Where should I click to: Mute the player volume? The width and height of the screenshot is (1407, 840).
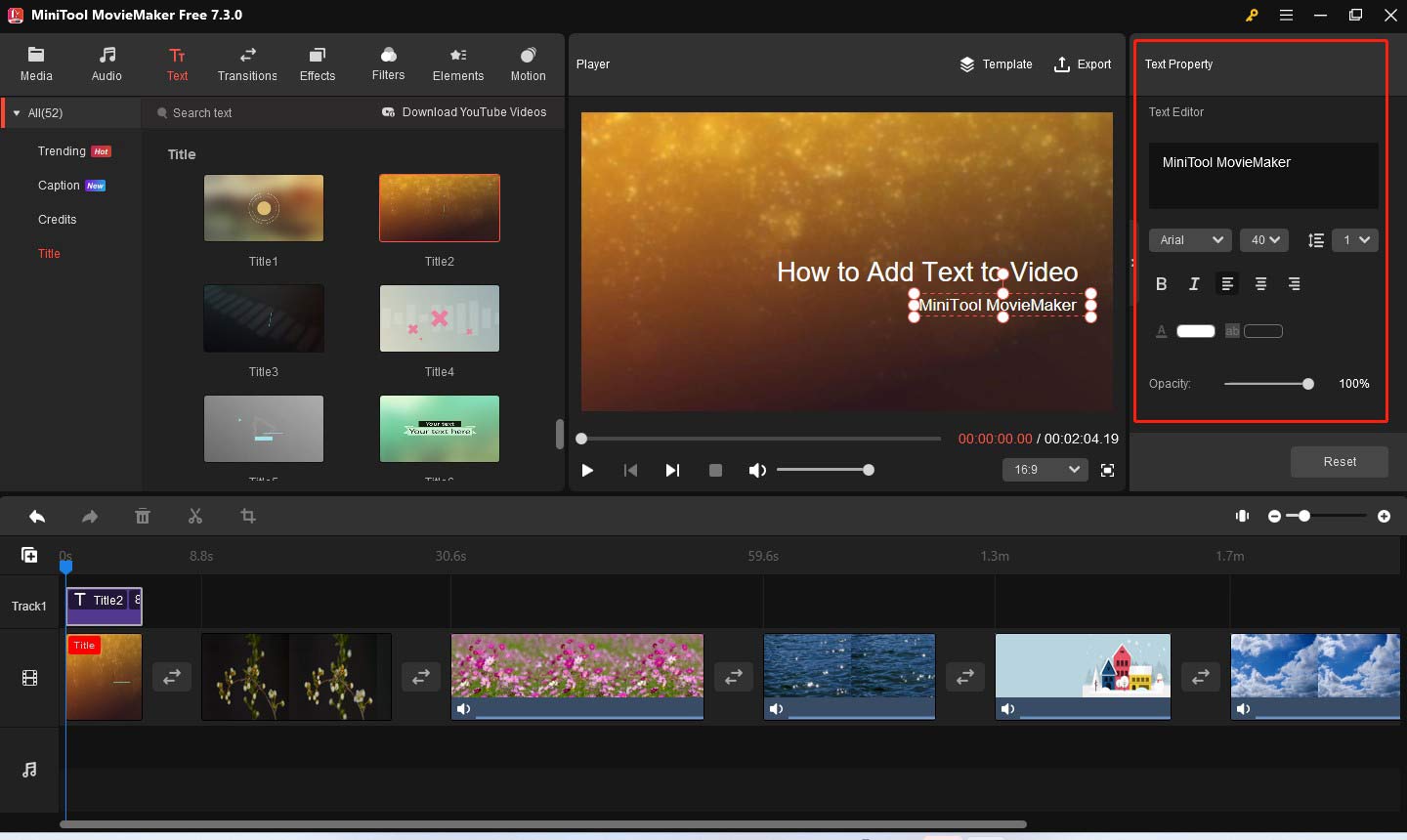point(757,470)
